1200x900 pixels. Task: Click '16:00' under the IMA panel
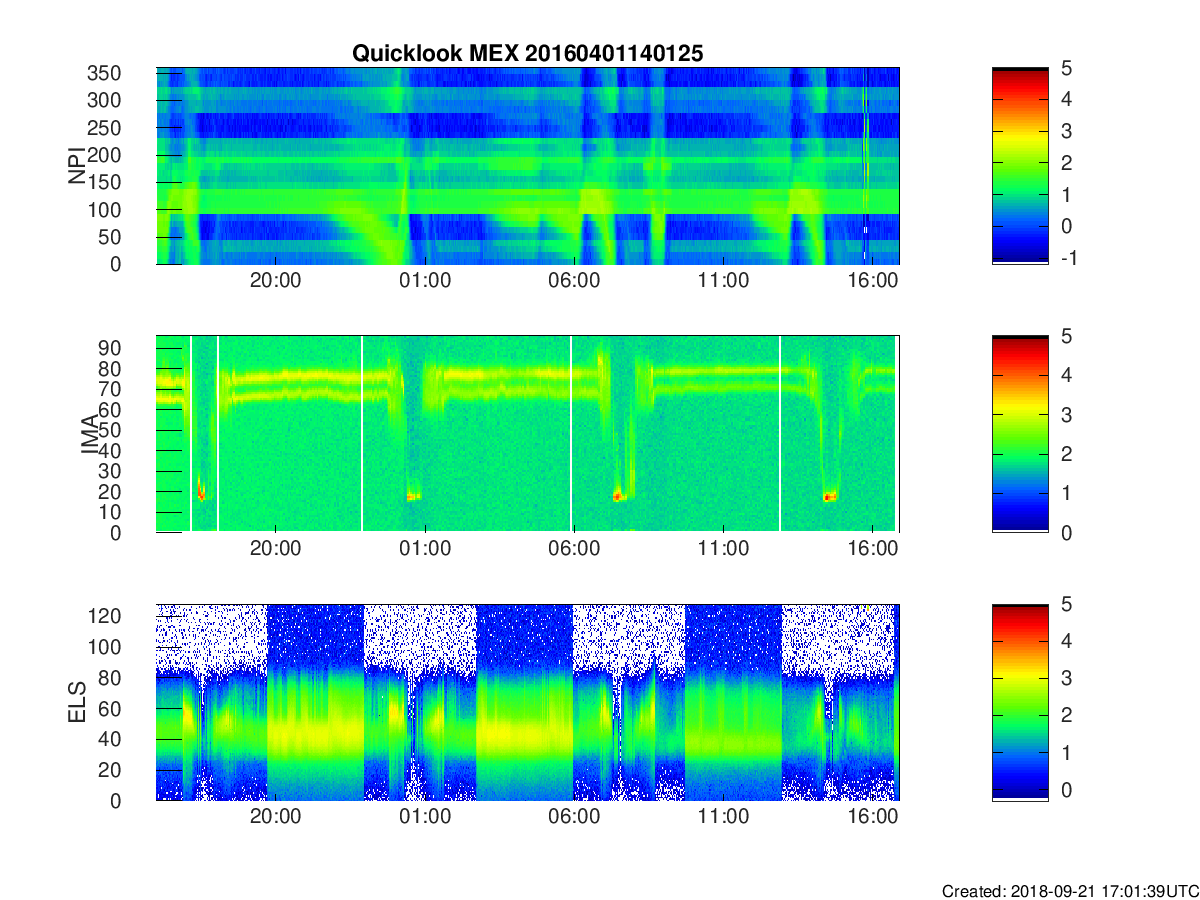873,549
